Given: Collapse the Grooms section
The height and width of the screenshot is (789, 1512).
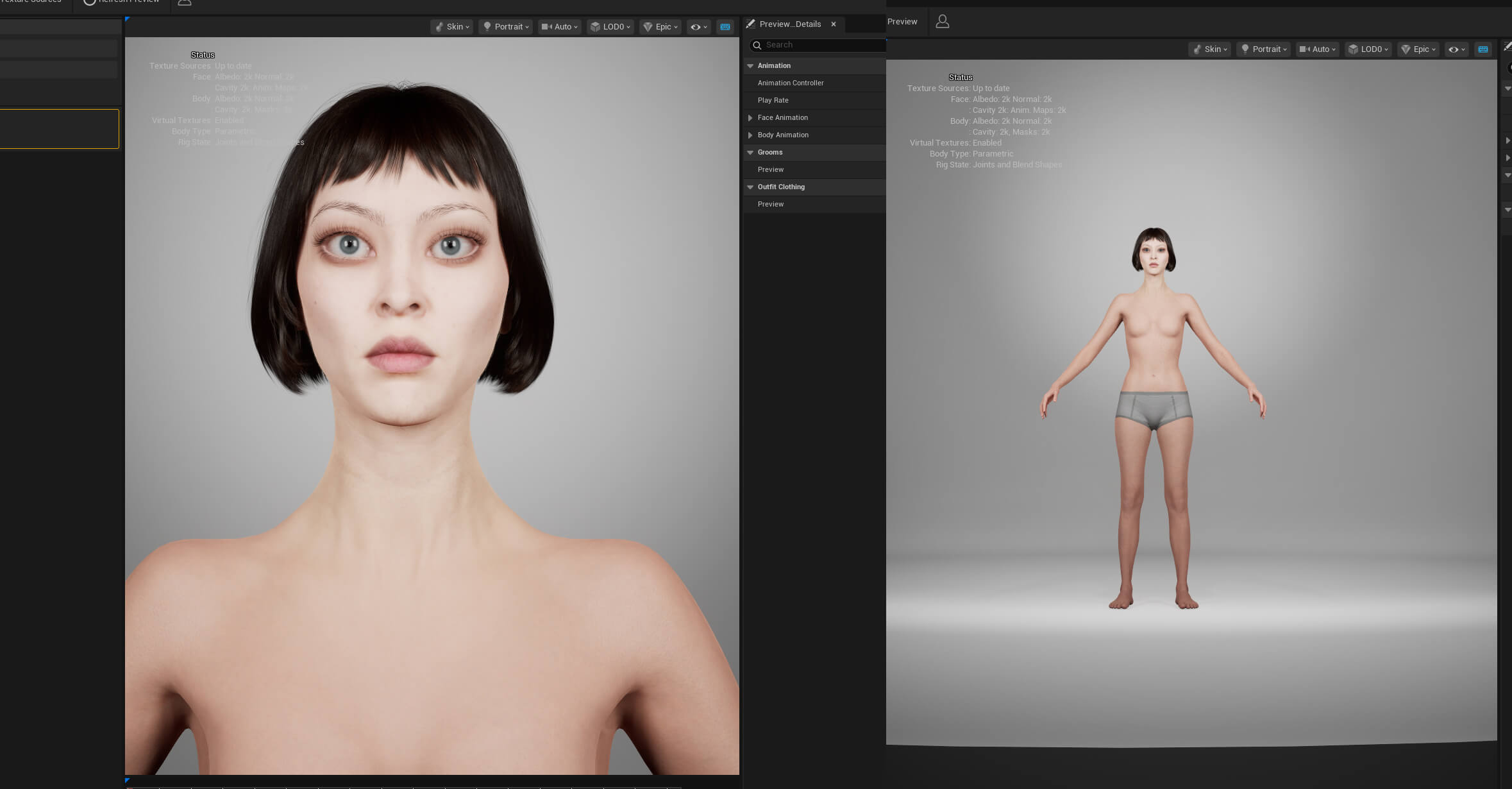Looking at the screenshot, I should coord(750,152).
